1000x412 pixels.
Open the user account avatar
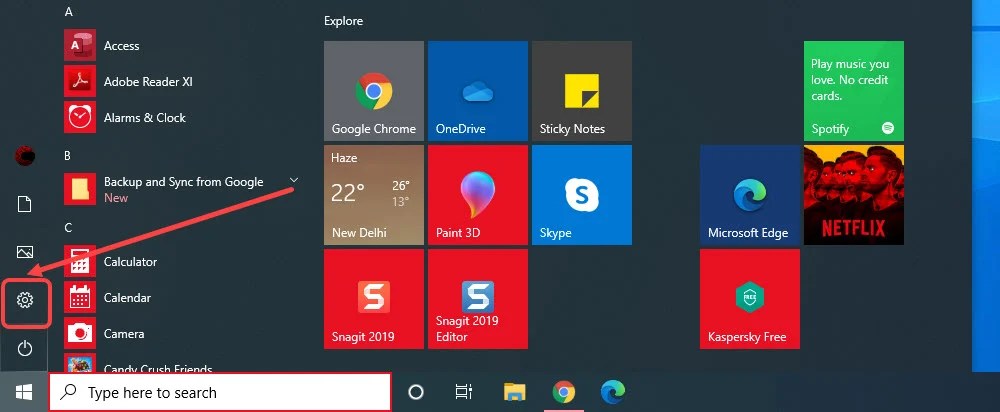[25, 155]
